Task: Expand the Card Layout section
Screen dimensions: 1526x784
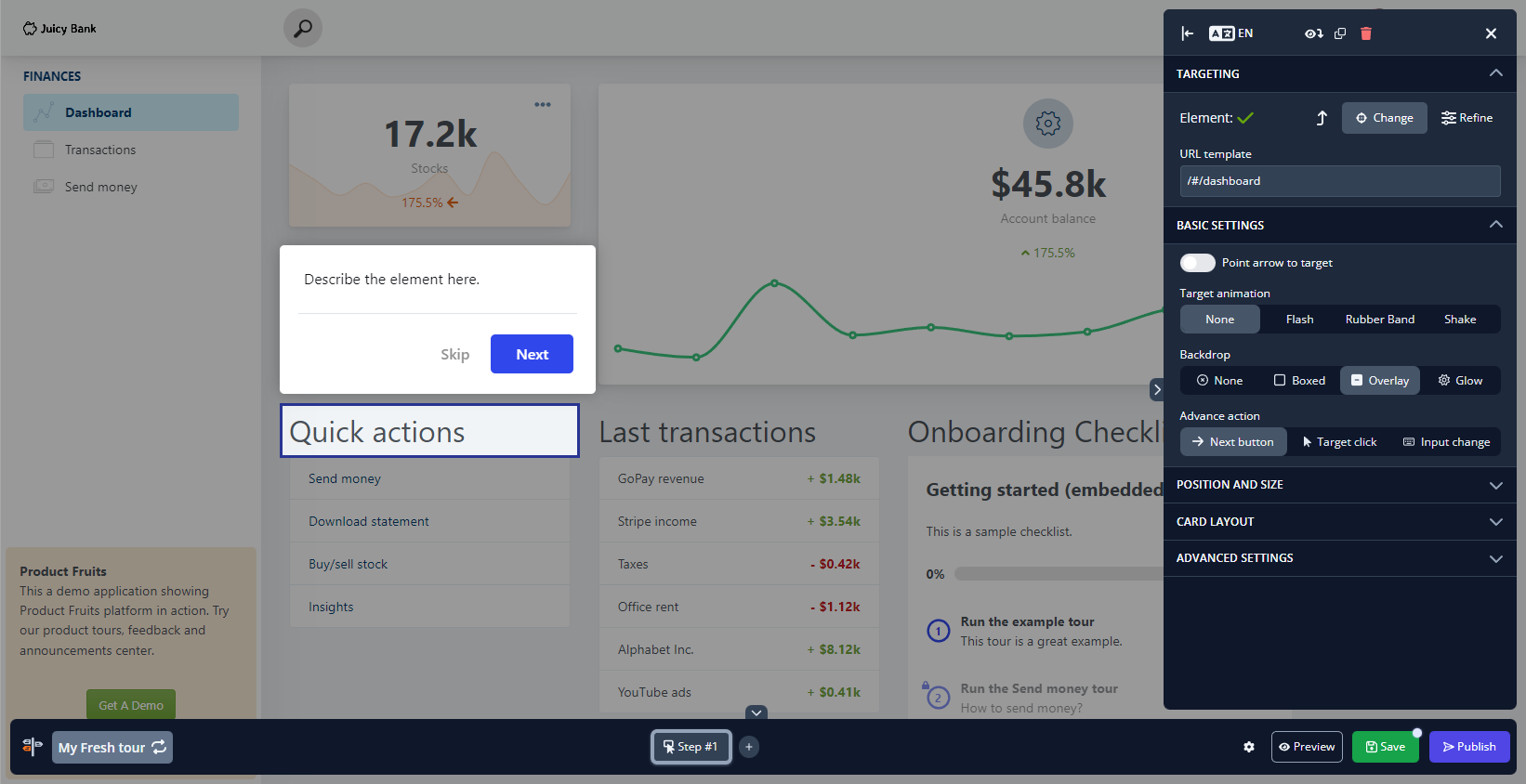Action: tap(1339, 522)
